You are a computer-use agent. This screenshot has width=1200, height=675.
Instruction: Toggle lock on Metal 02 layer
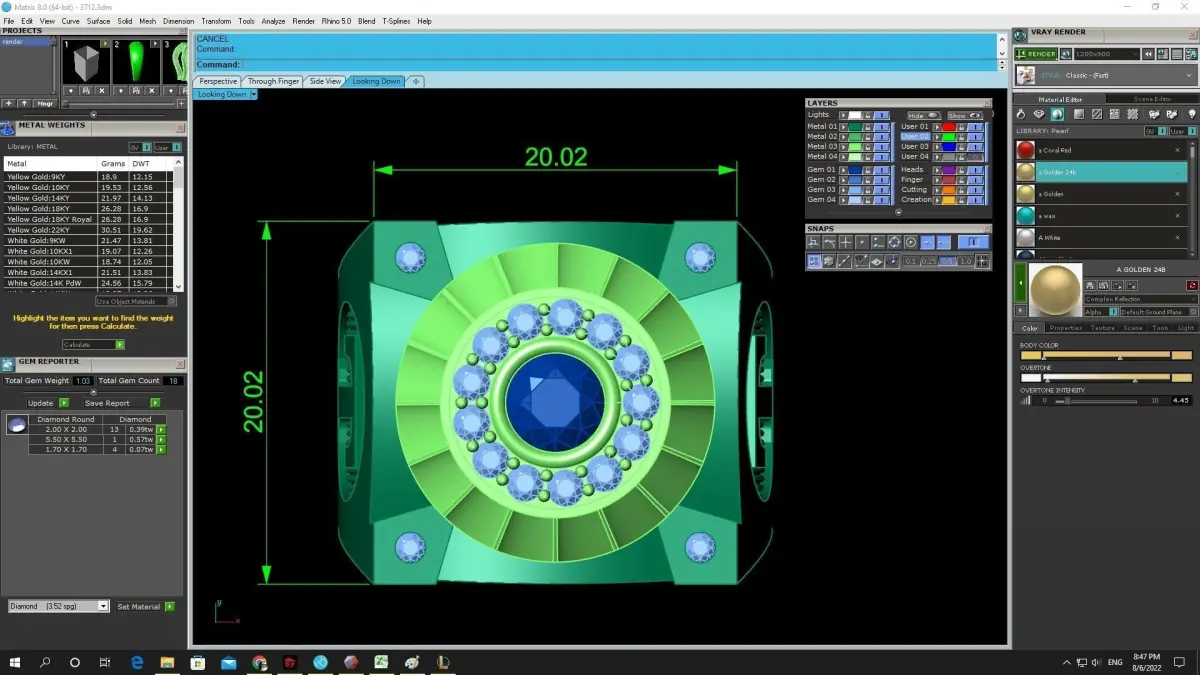868,137
